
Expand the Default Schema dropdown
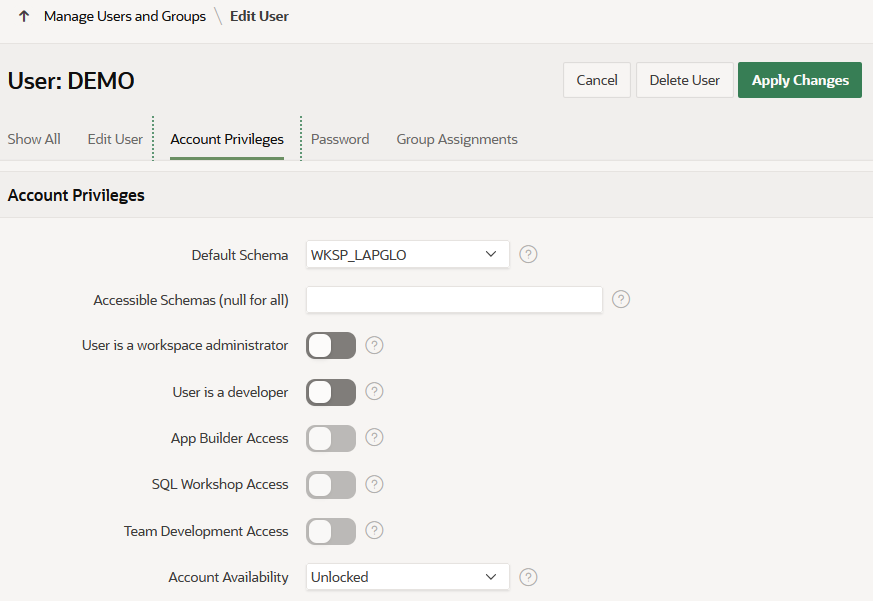pyautogui.click(x=407, y=255)
